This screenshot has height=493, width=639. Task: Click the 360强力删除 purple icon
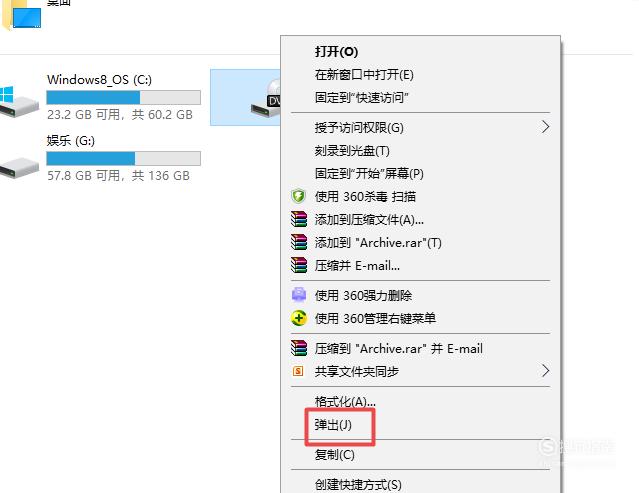[x=299, y=295]
